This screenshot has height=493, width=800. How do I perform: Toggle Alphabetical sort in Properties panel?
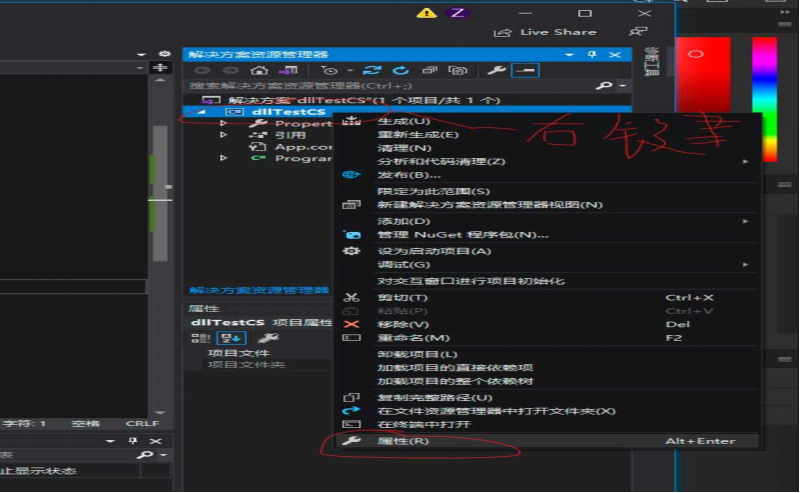point(231,338)
